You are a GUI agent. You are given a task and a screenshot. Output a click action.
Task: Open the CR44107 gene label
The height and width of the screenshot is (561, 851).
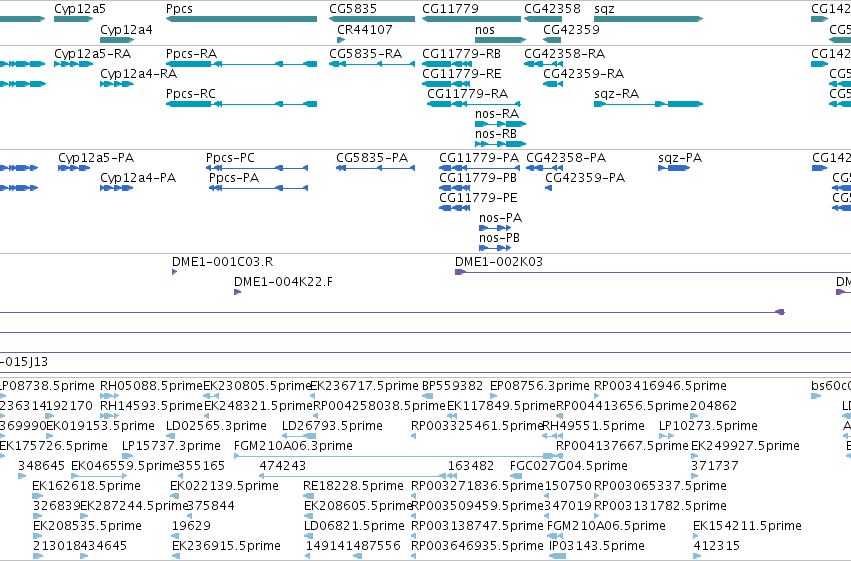tap(365, 29)
